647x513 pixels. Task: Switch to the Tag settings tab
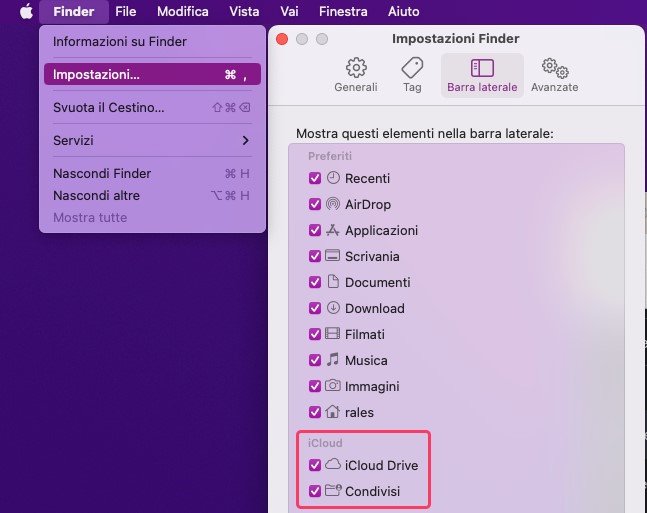[x=412, y=75]
